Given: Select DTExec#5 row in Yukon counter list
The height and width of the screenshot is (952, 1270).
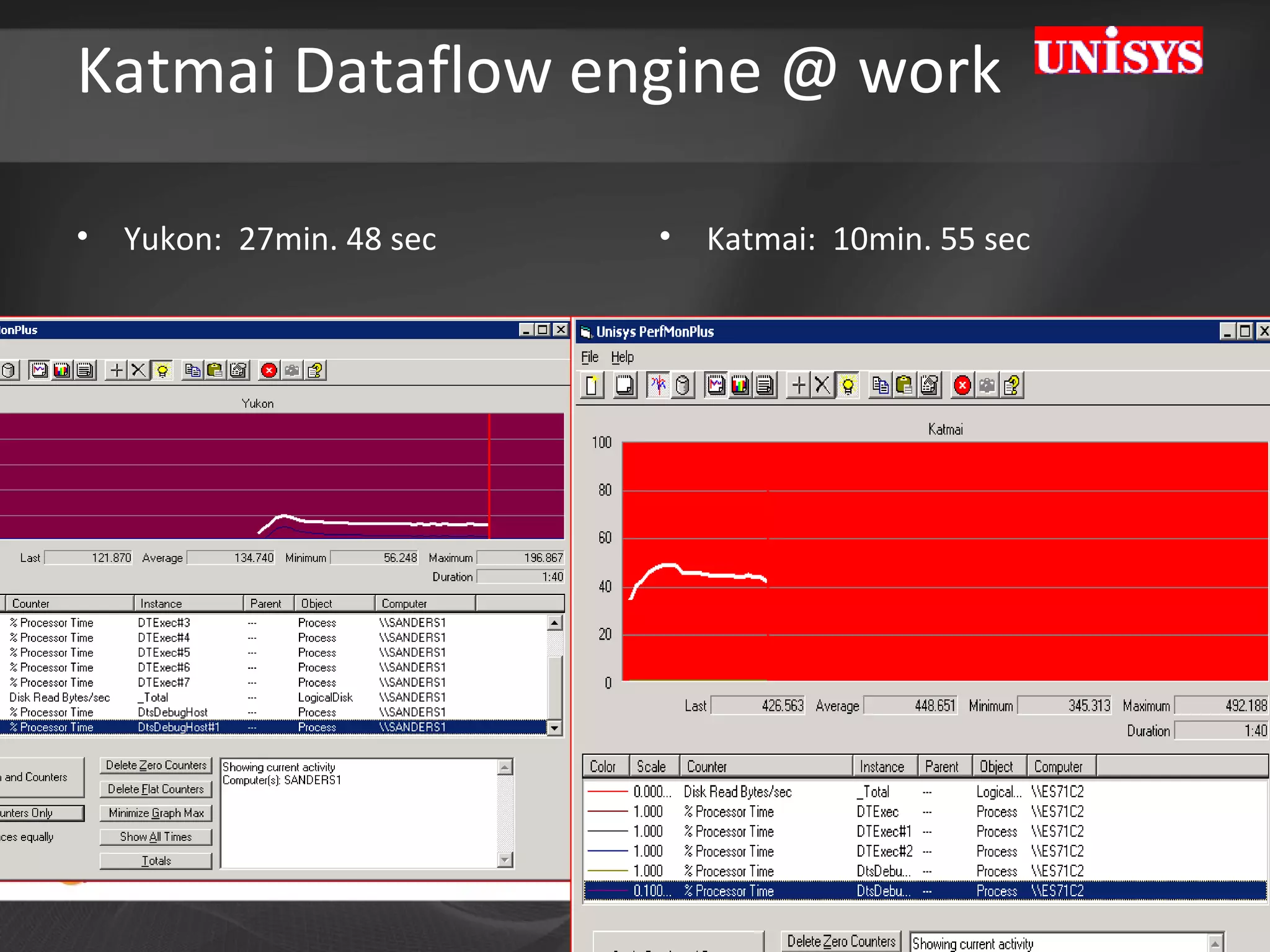Looking at the screenshot, I should (x=273, y=653).
